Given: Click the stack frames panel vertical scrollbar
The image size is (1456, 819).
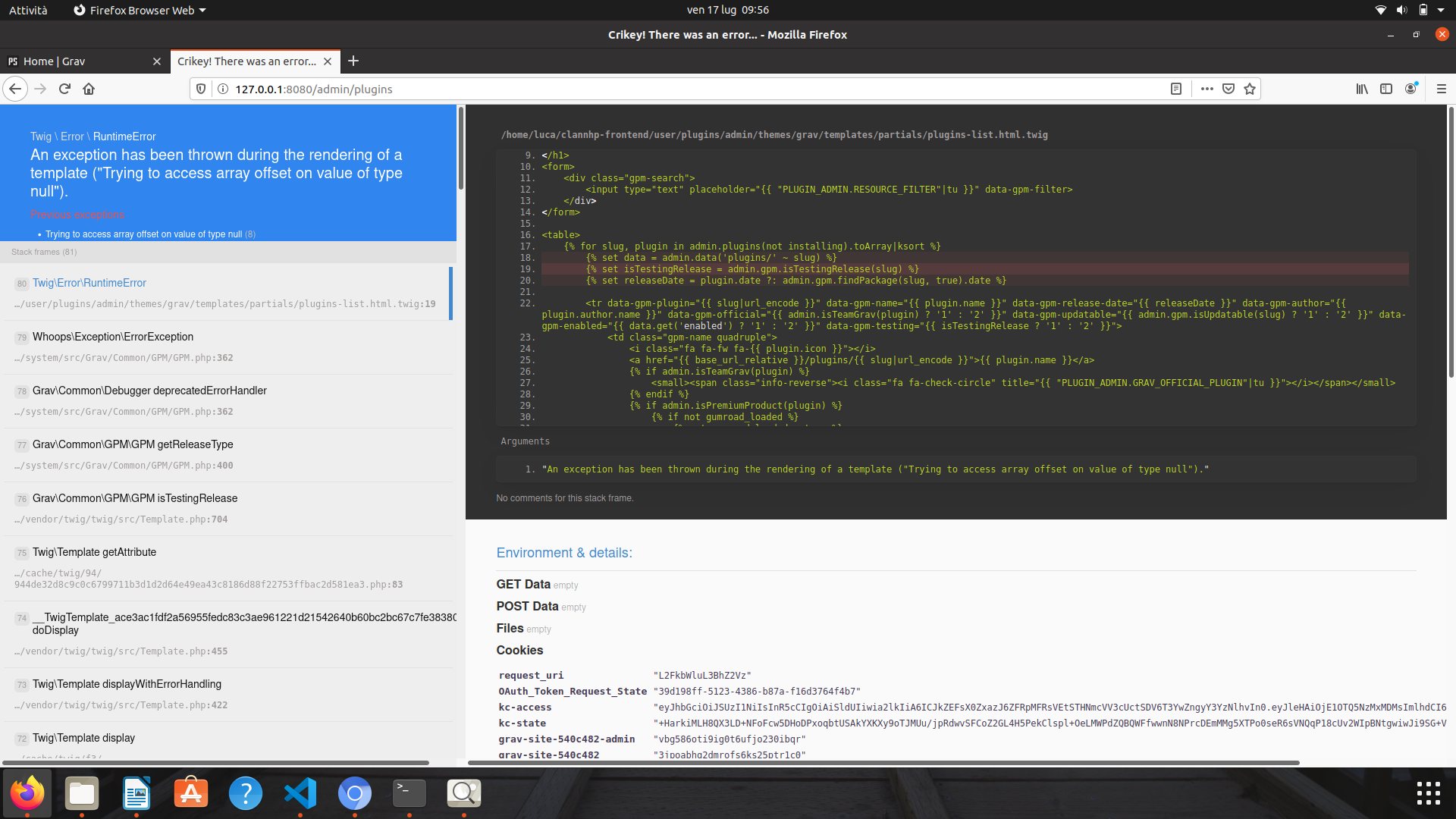Looking at the screenshot, I should pyautogui.click(x=460, y=148).
